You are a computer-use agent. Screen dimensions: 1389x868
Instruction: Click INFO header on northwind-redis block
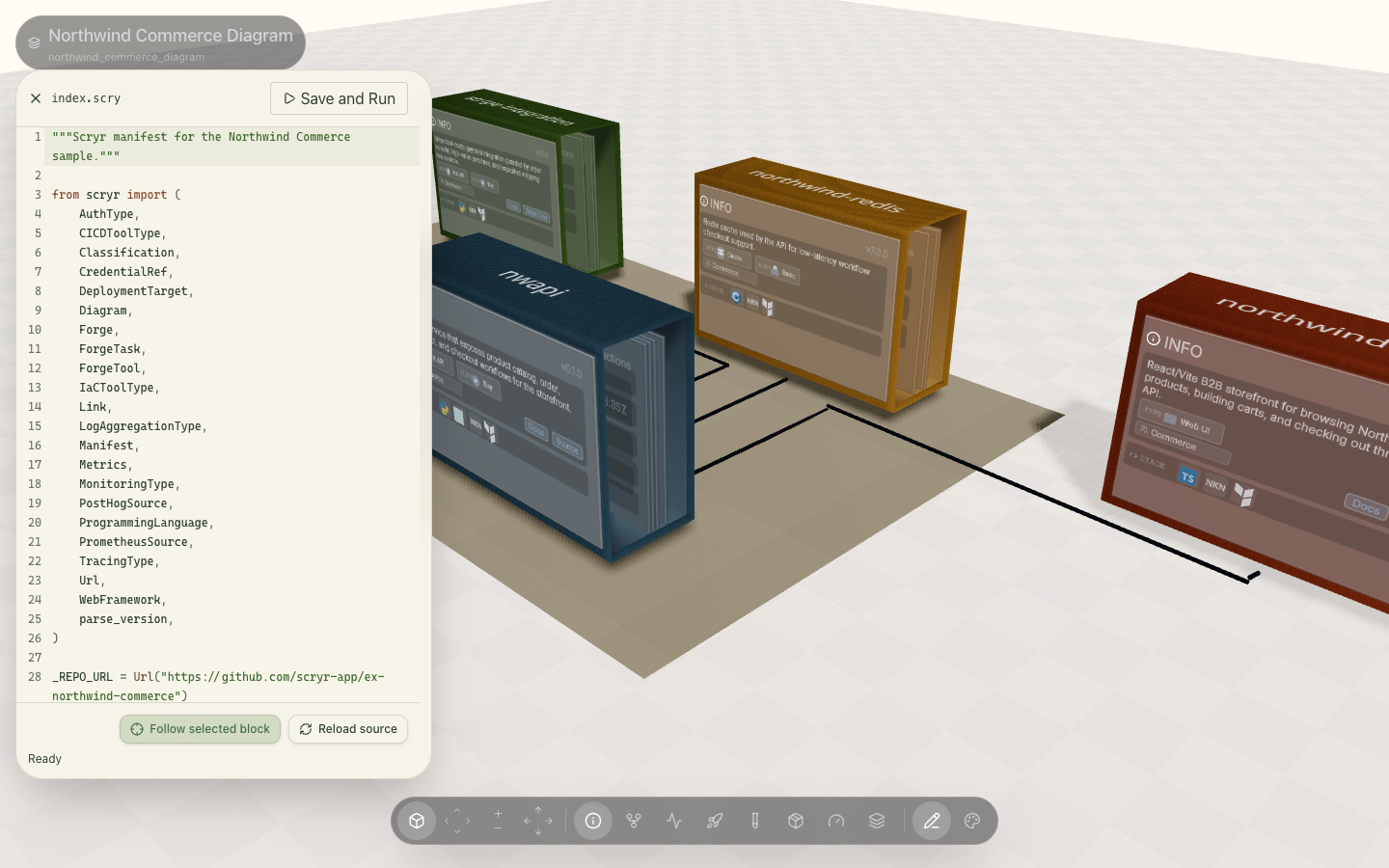coord(717,204)
